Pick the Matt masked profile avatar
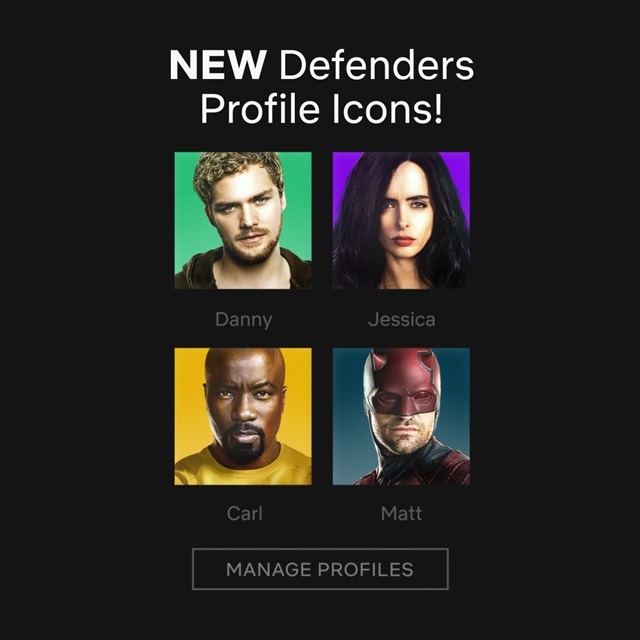Viewport: 640px width, 640px height. coord(401,416)
